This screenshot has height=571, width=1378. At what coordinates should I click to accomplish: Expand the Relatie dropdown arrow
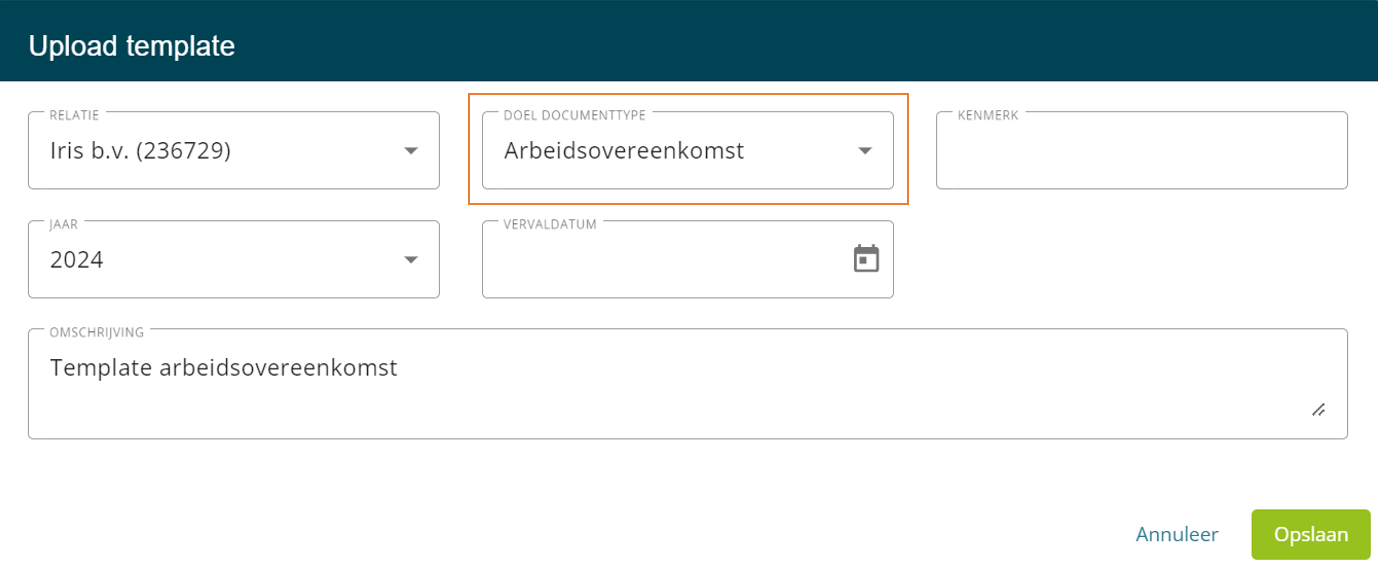pyautogui.click(x=410, y=151)
